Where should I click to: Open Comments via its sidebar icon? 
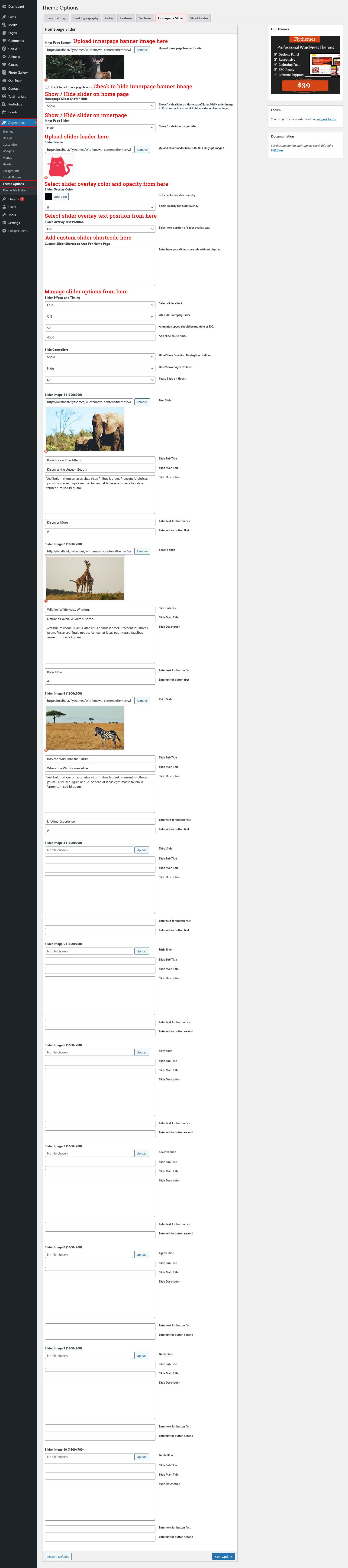point(4,41)
